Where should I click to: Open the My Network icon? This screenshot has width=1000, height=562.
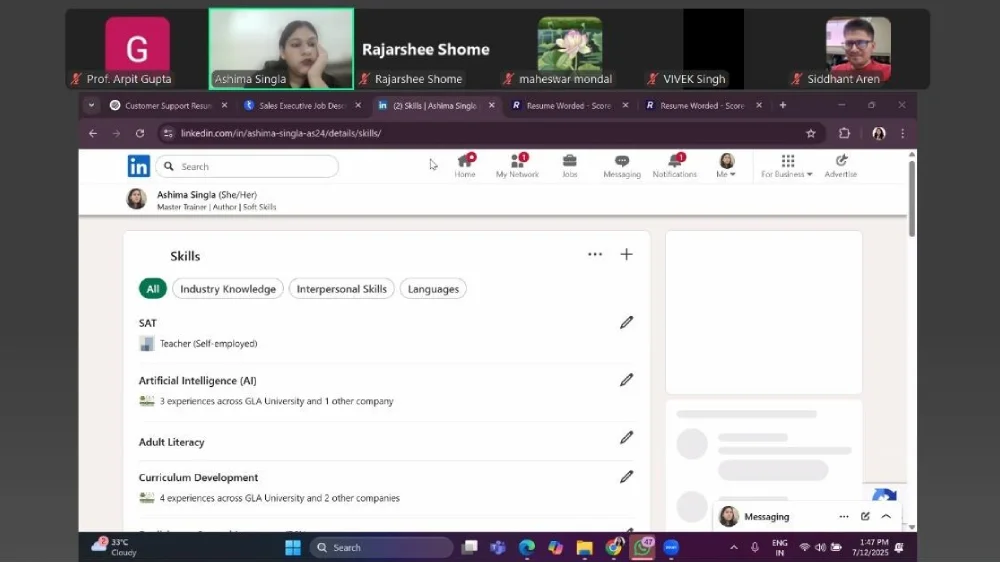tap(517, 165)
